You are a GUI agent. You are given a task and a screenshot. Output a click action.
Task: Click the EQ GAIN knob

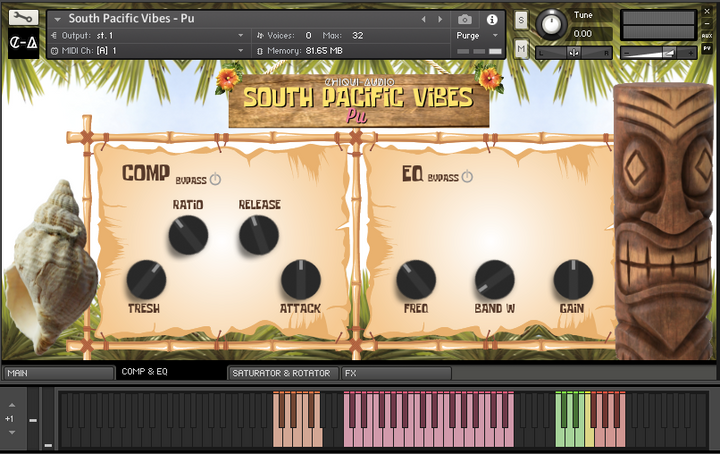click(x=573, y=280)
